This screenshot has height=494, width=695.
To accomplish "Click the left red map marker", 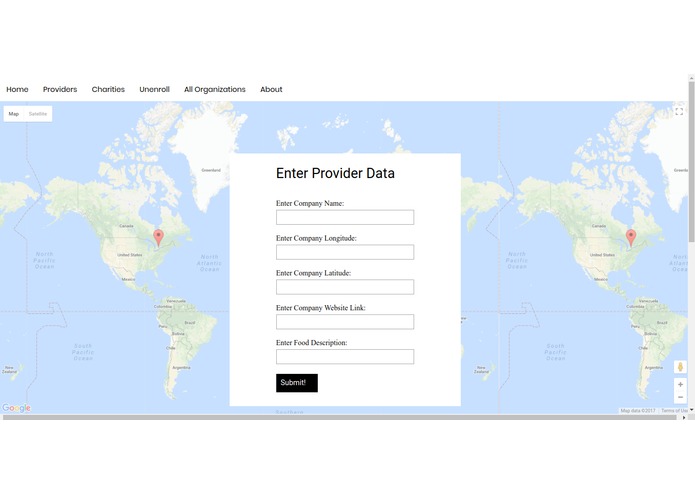I will click(x=158, y=237).
